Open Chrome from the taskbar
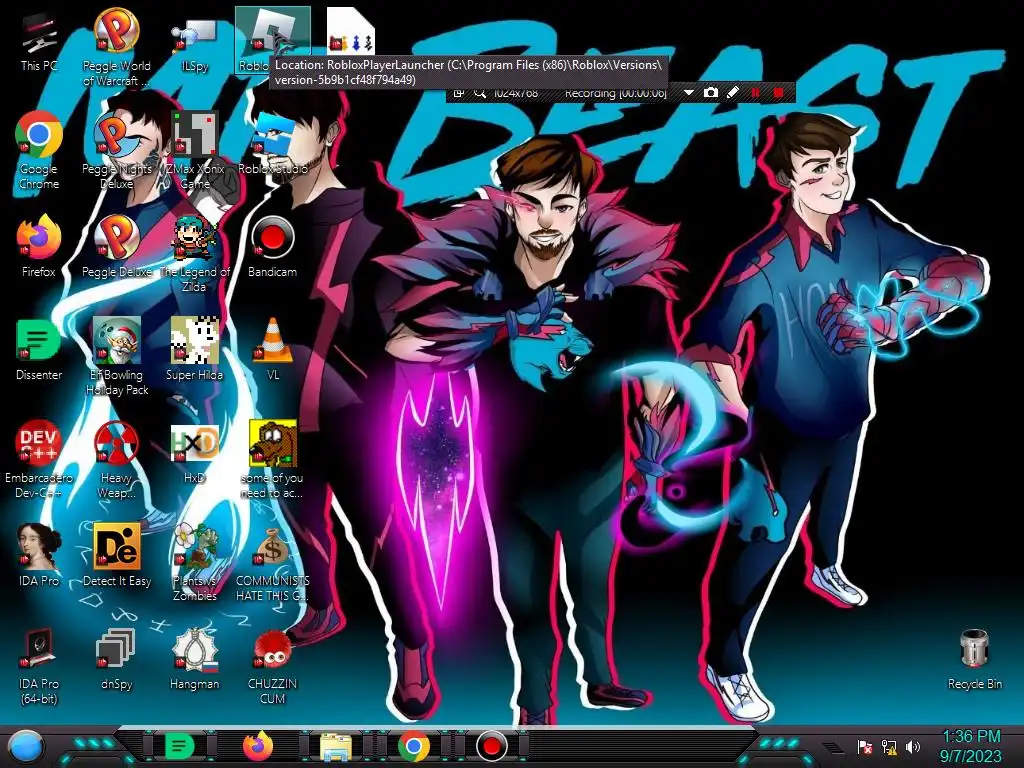1024x768 pixels. [x=413, y=746]
